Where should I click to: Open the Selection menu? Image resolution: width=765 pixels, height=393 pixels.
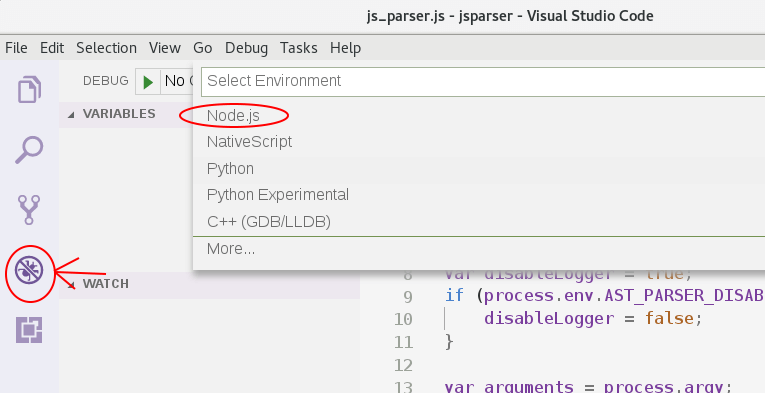[106, 48]
